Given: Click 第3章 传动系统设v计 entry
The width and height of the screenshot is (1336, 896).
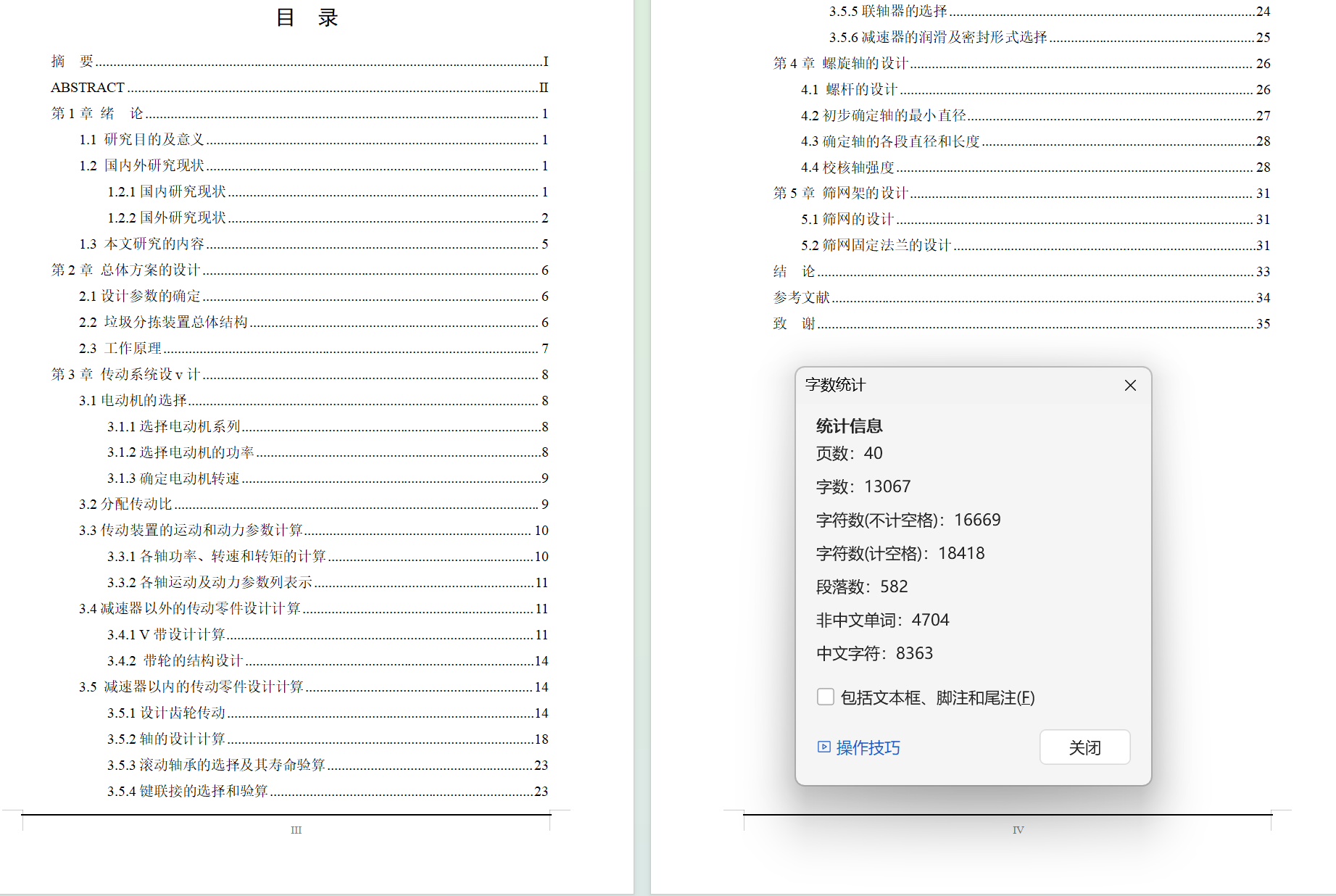Looking at the screenshot, I should (x=299, y=375).
